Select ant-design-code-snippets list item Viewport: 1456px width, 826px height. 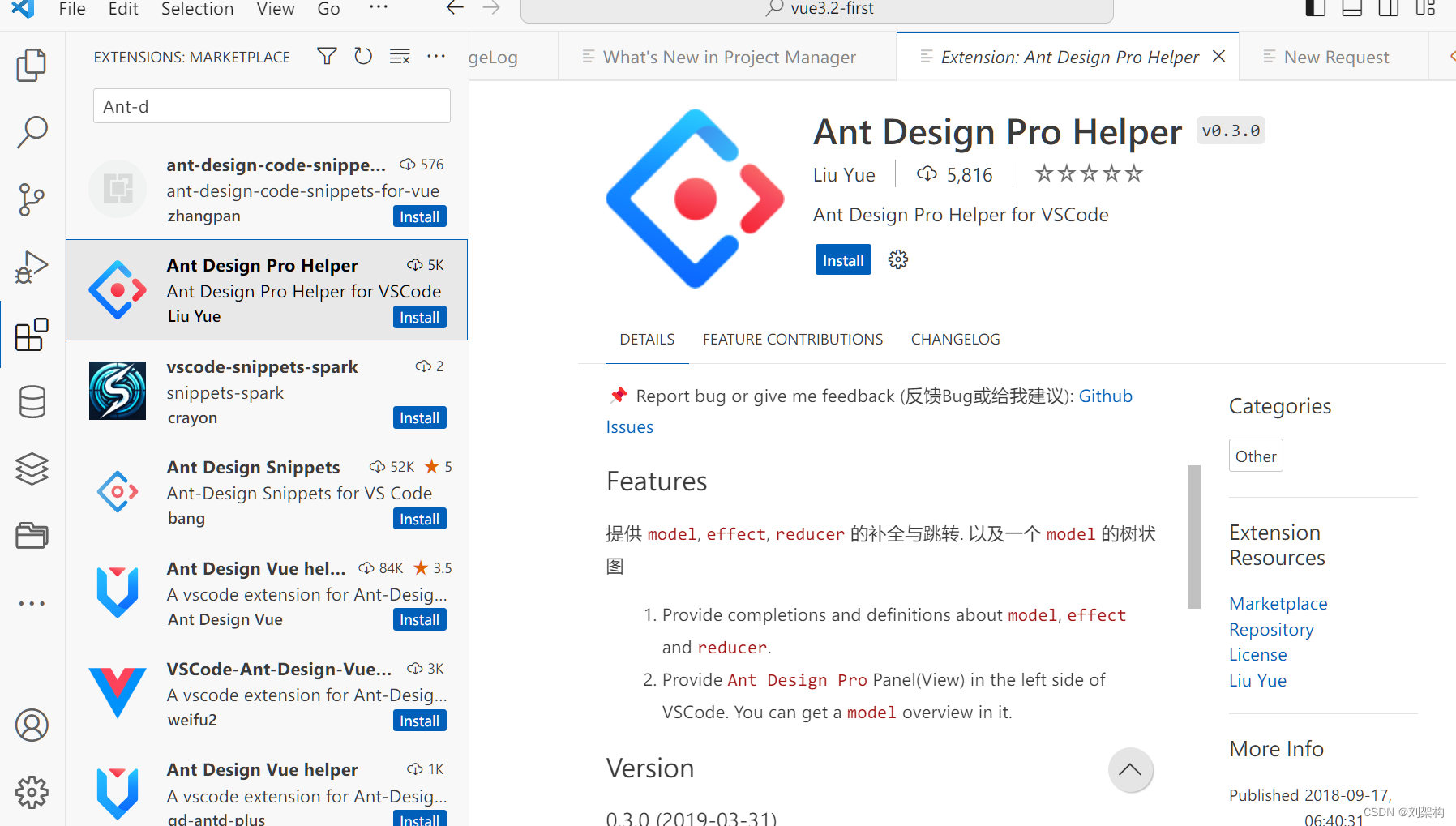click(x=267, y=189)
